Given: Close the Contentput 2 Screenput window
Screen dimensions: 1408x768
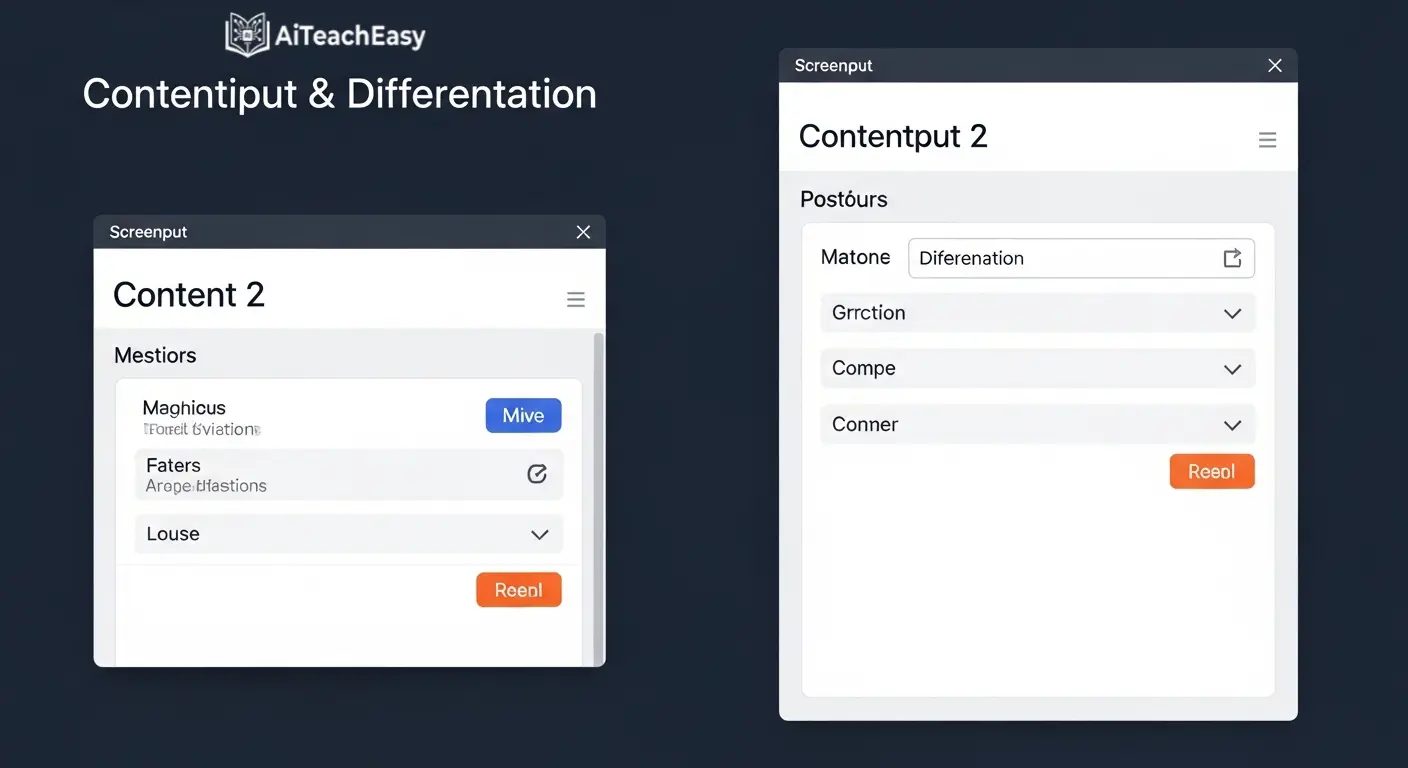Looking at the screenshot, I should coord(1275,65).
